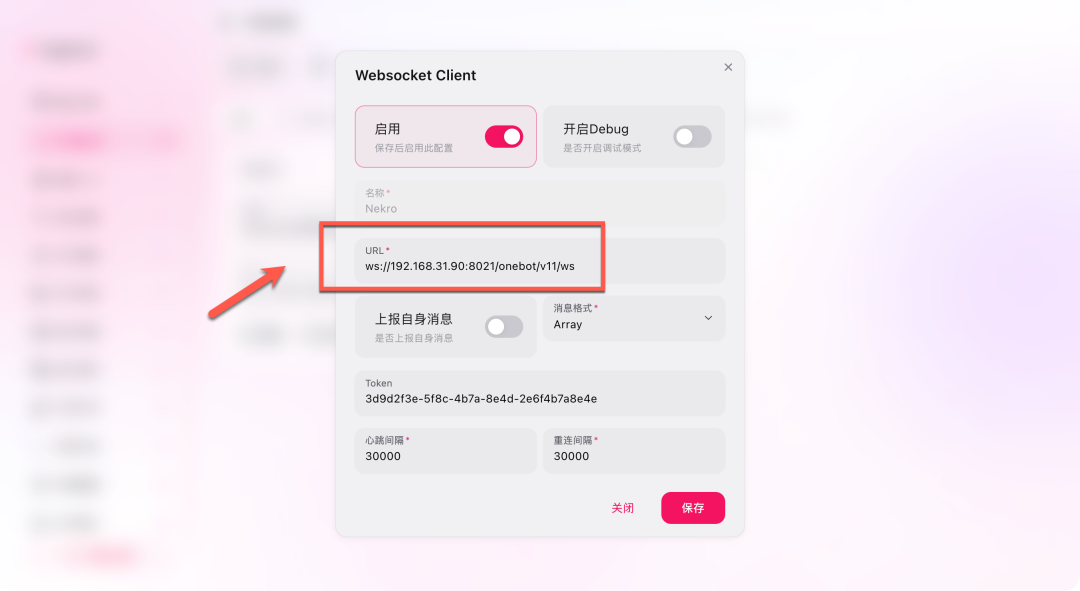Click the pink 保存 button
1080x591 pixels.
693,508
